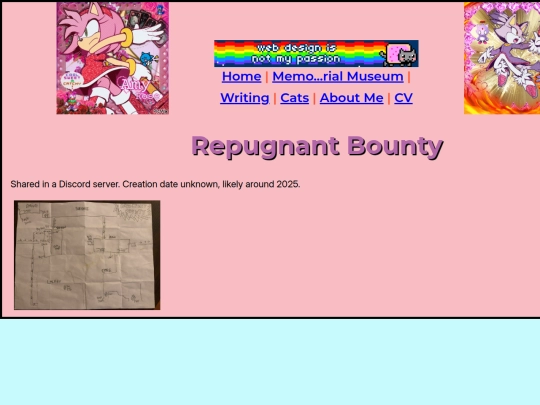Screen dimensions: 540x405
Task: Click the Repugnant Bounty page heading
Action: point(317,146)
